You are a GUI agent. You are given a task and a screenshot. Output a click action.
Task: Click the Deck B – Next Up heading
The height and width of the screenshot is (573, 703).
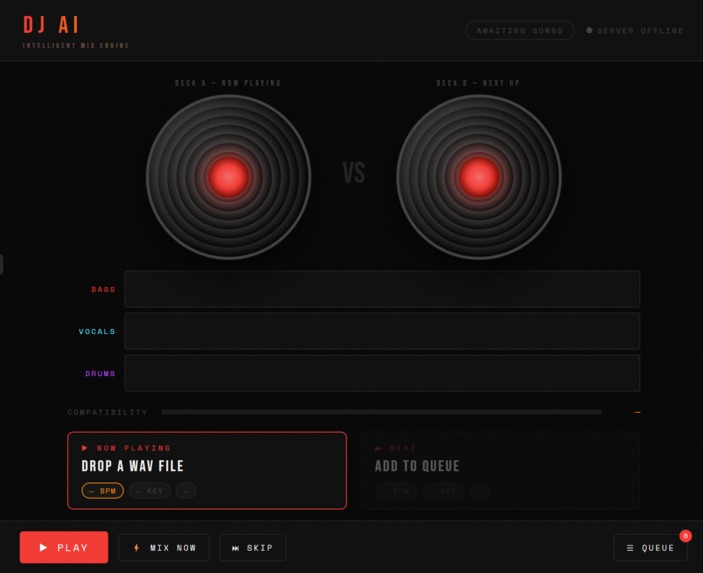[478, 83]
